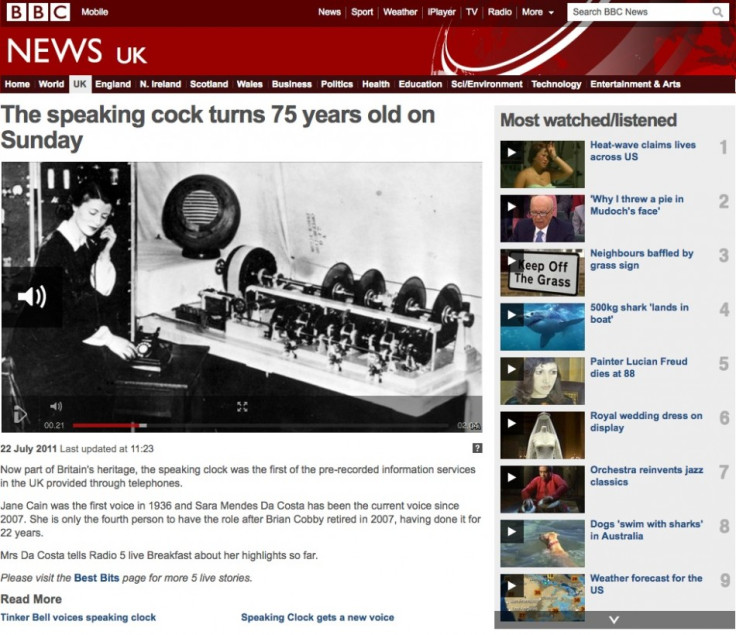The height and width of the screenshot is (635, 736).
Task: Open the More dropdown menu
Action: [537, 12]
